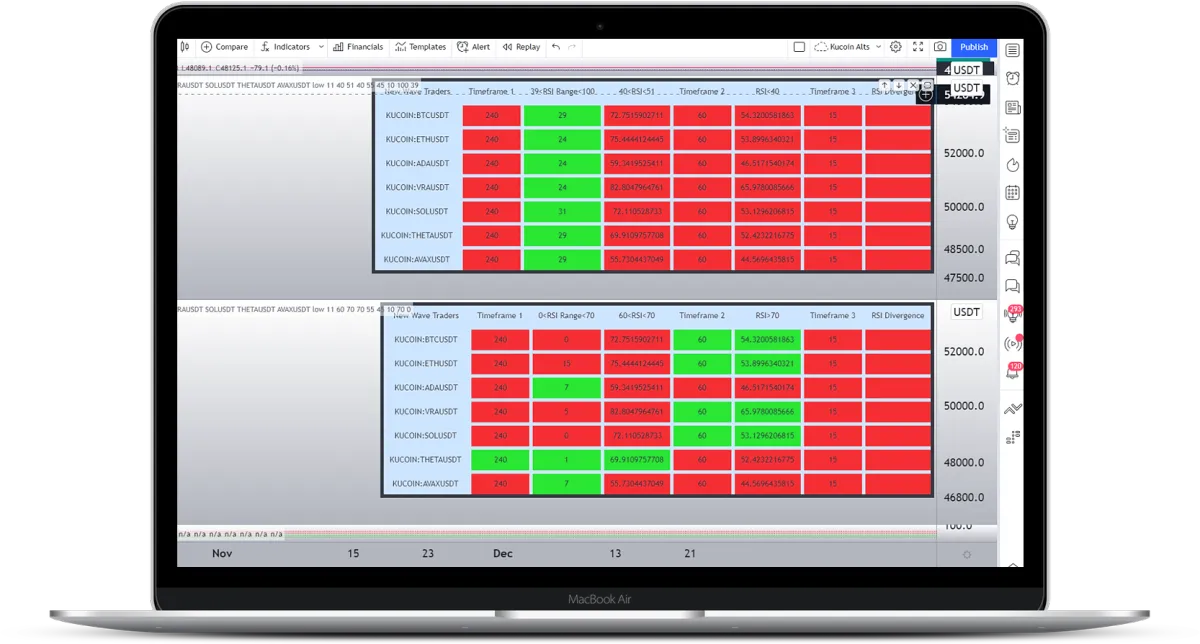This screenshot has width=1200, height=644.
Task: Open the notifications bell with 120 badge
Action: pyautogui.click(x=1013, y=371)
